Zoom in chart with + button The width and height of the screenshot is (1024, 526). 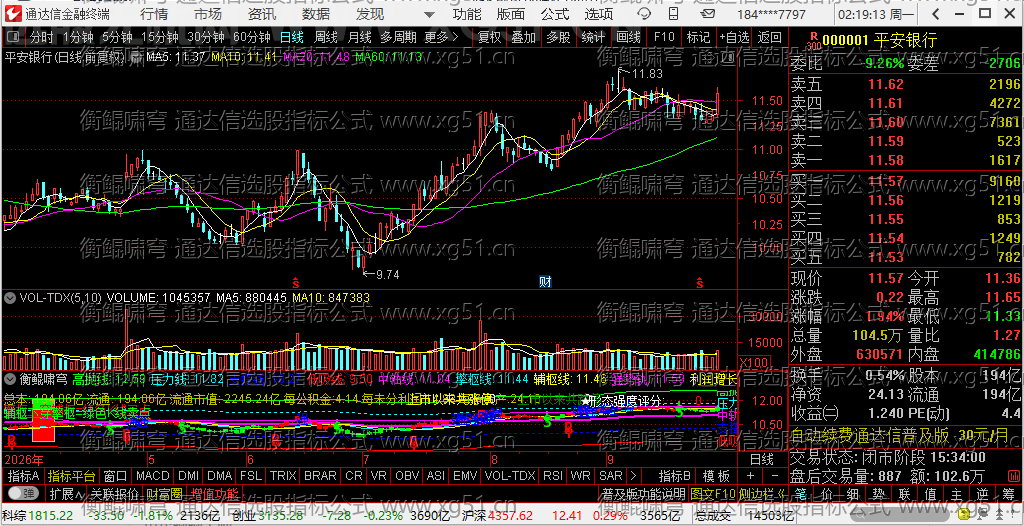tap(750, 476)
